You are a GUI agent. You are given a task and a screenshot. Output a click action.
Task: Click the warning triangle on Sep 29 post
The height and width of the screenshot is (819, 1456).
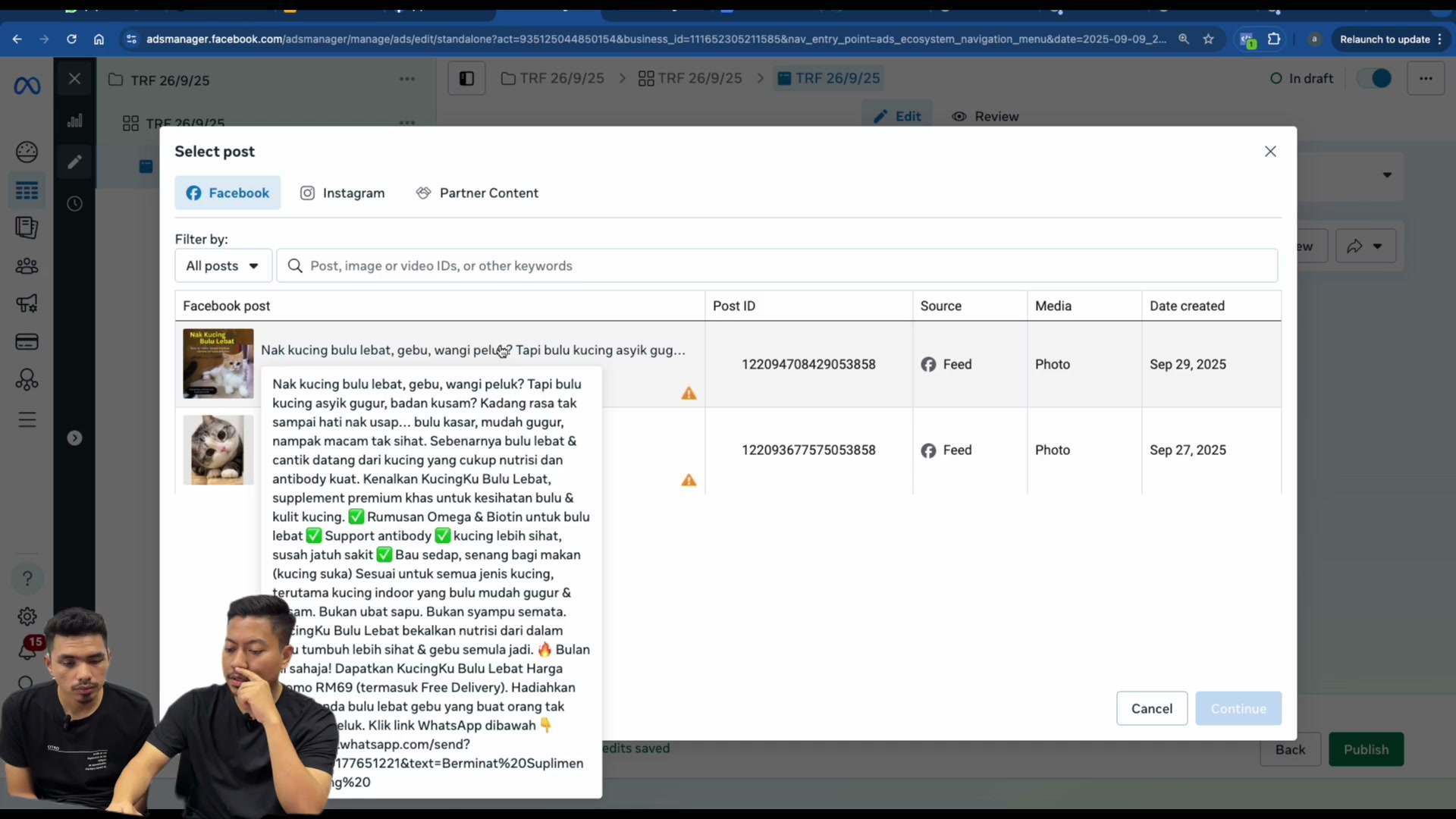coord(689,393)
